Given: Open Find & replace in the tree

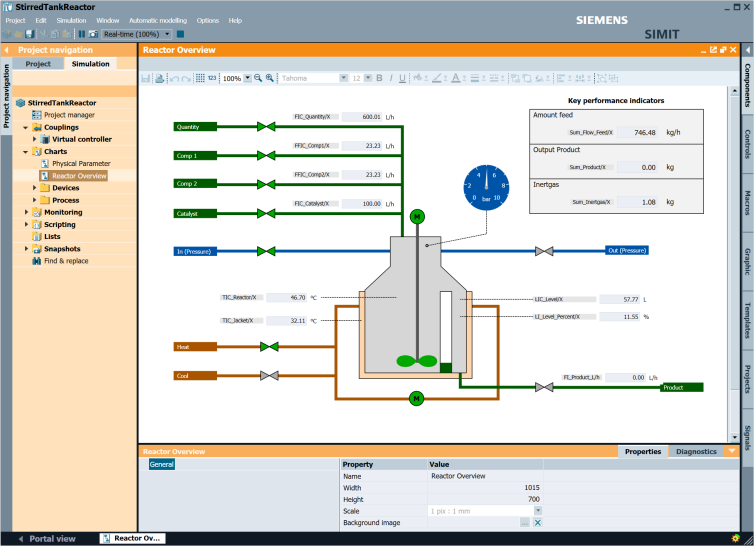Looking at the screenshot, I should tap(66, 261).
